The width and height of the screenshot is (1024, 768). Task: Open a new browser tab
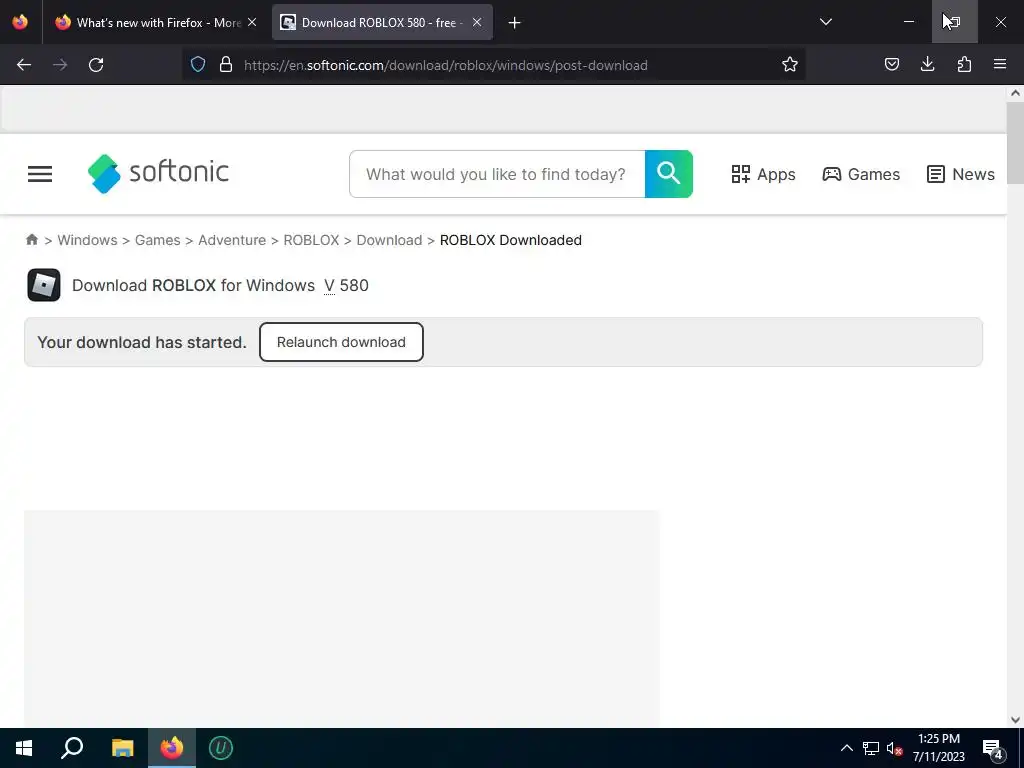(x=515, y=23)
